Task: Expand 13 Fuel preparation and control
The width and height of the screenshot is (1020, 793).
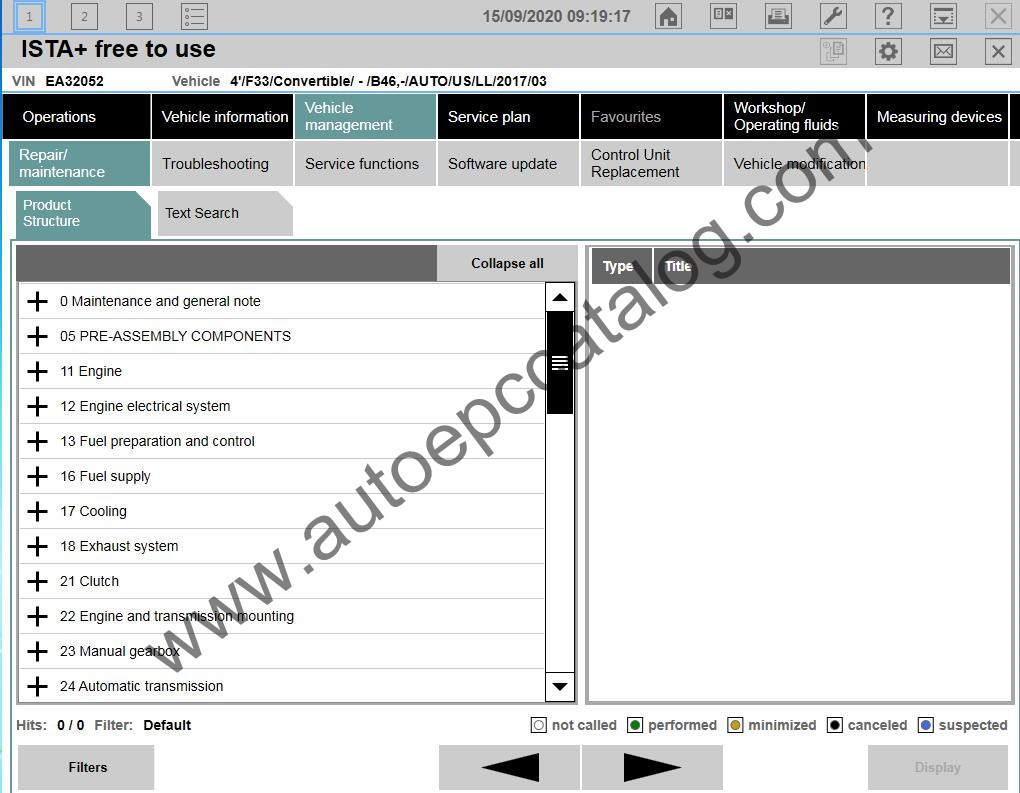Action: coord(38,441)
